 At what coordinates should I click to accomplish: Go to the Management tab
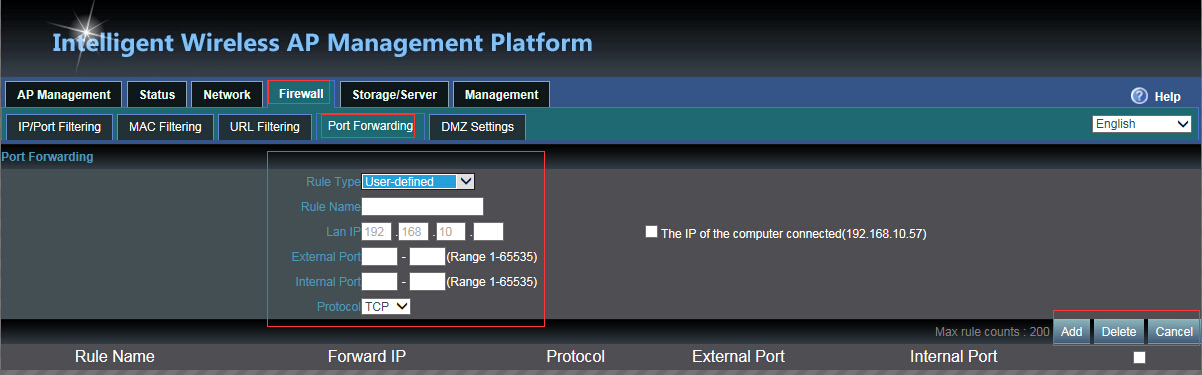pos(501,94)
